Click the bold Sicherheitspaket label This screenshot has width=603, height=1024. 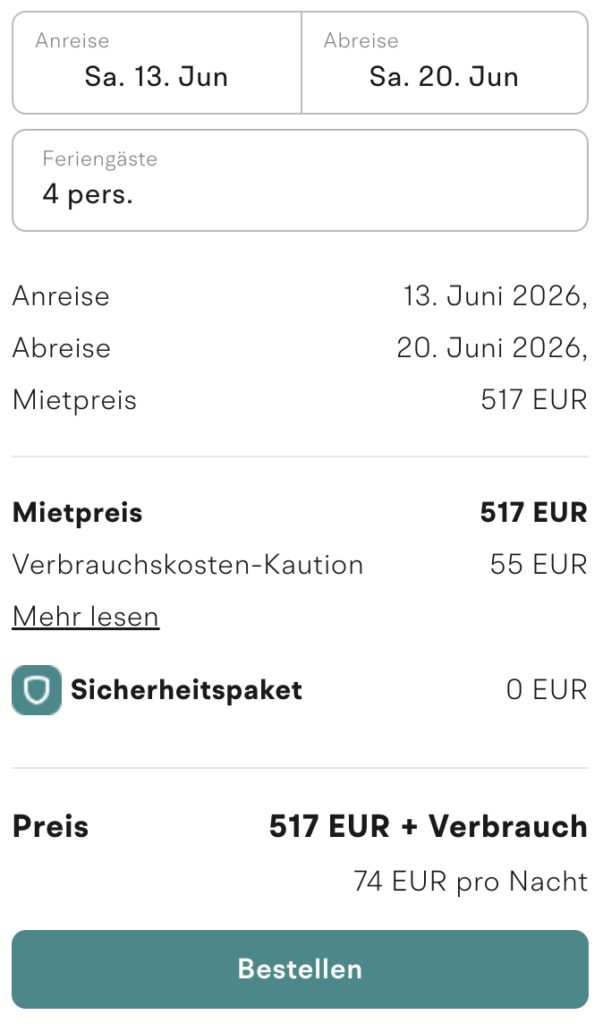(x=184, y=690)
